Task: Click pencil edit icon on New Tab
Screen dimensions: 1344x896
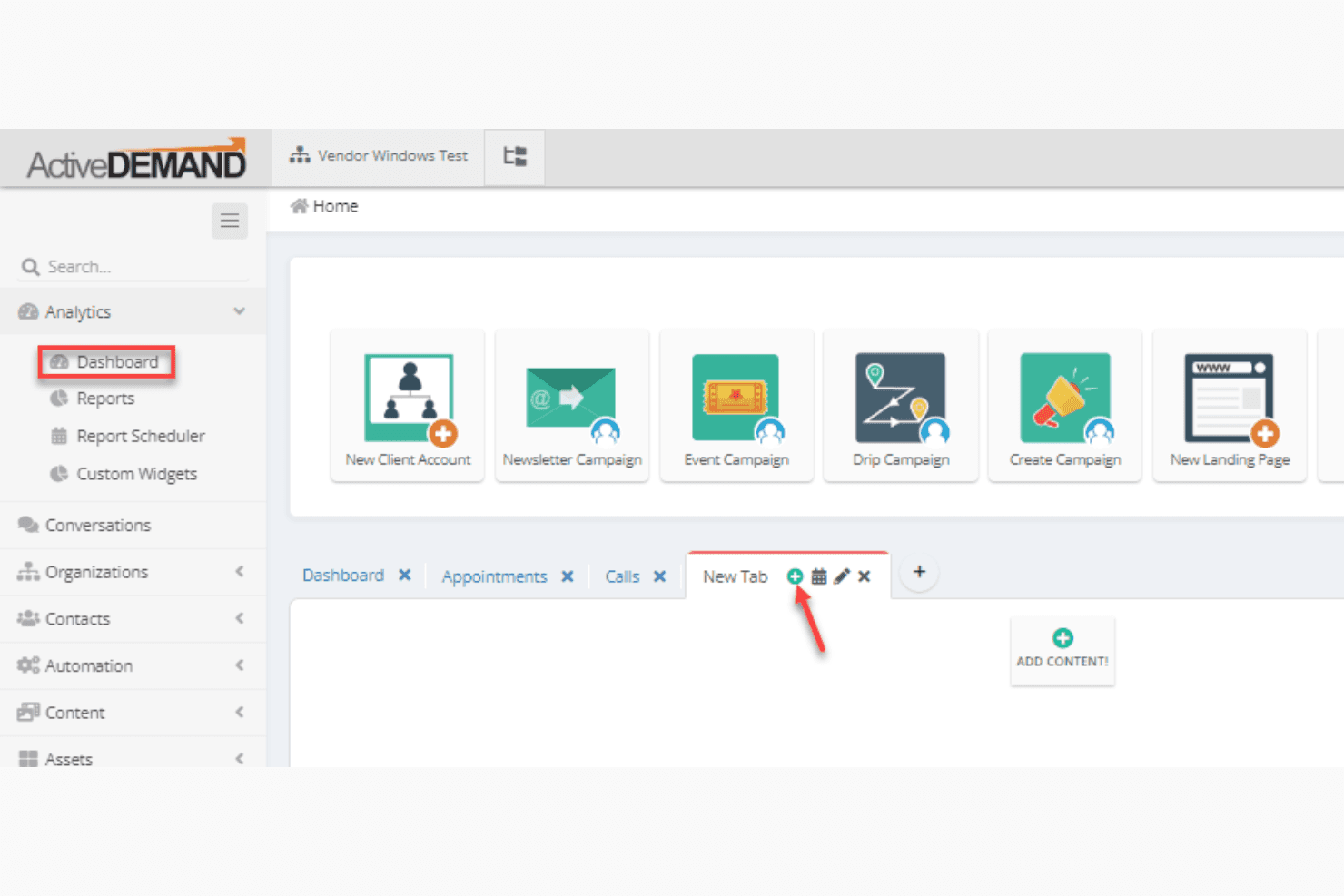Action: (x=842, y=576)
